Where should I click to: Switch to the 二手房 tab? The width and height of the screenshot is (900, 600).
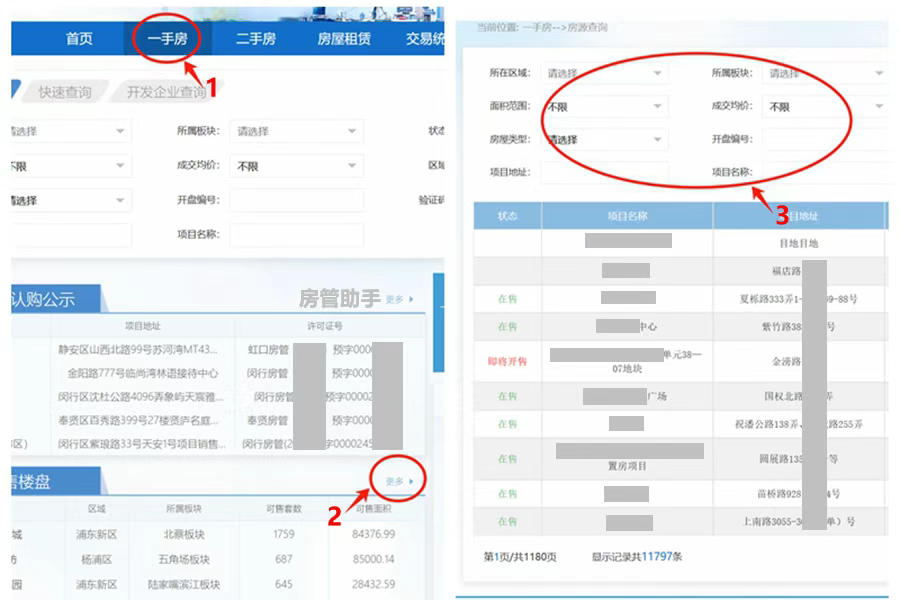click(x=258, y=39)
